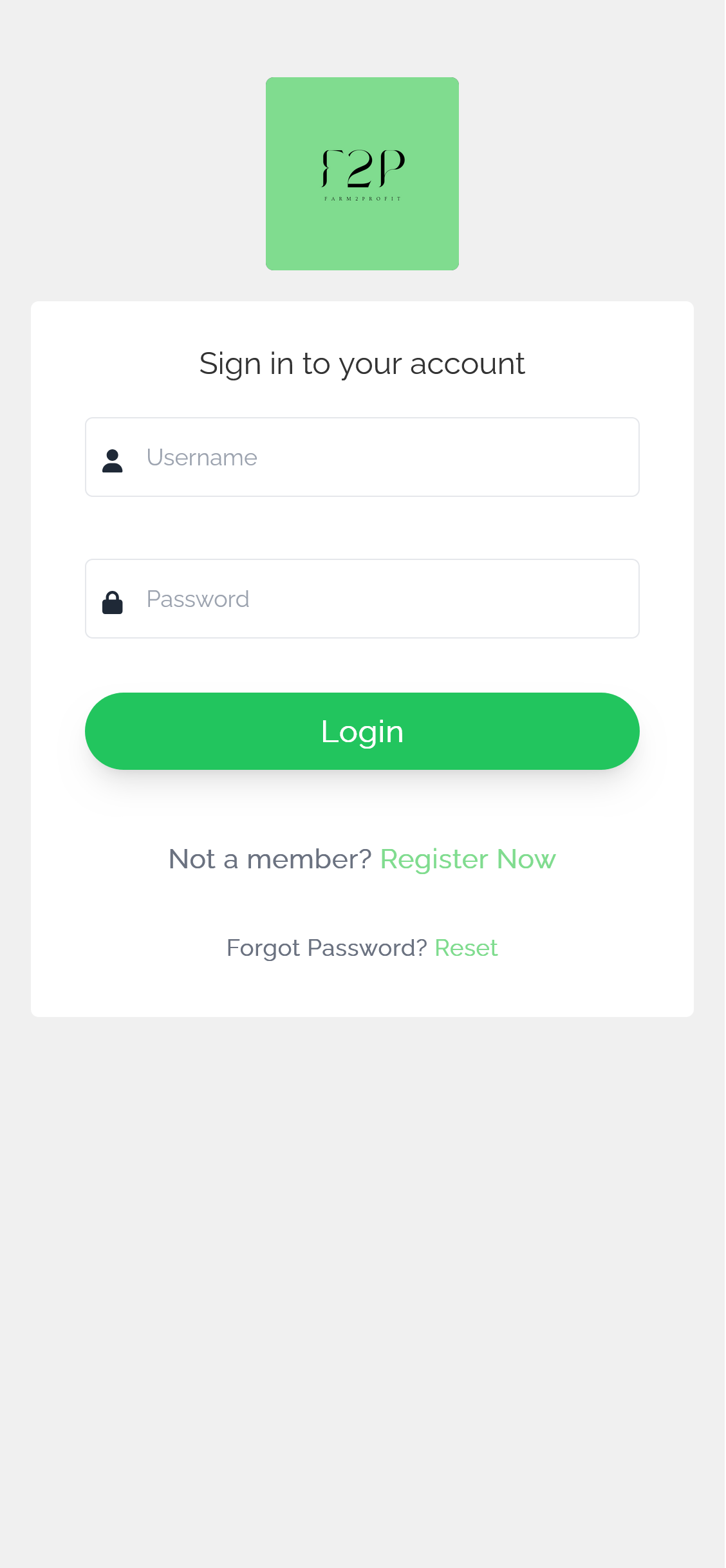Viewport: 726px width, 1568px height.
Task: Follow the Reset password link
Action: click(x=467, y=948)
